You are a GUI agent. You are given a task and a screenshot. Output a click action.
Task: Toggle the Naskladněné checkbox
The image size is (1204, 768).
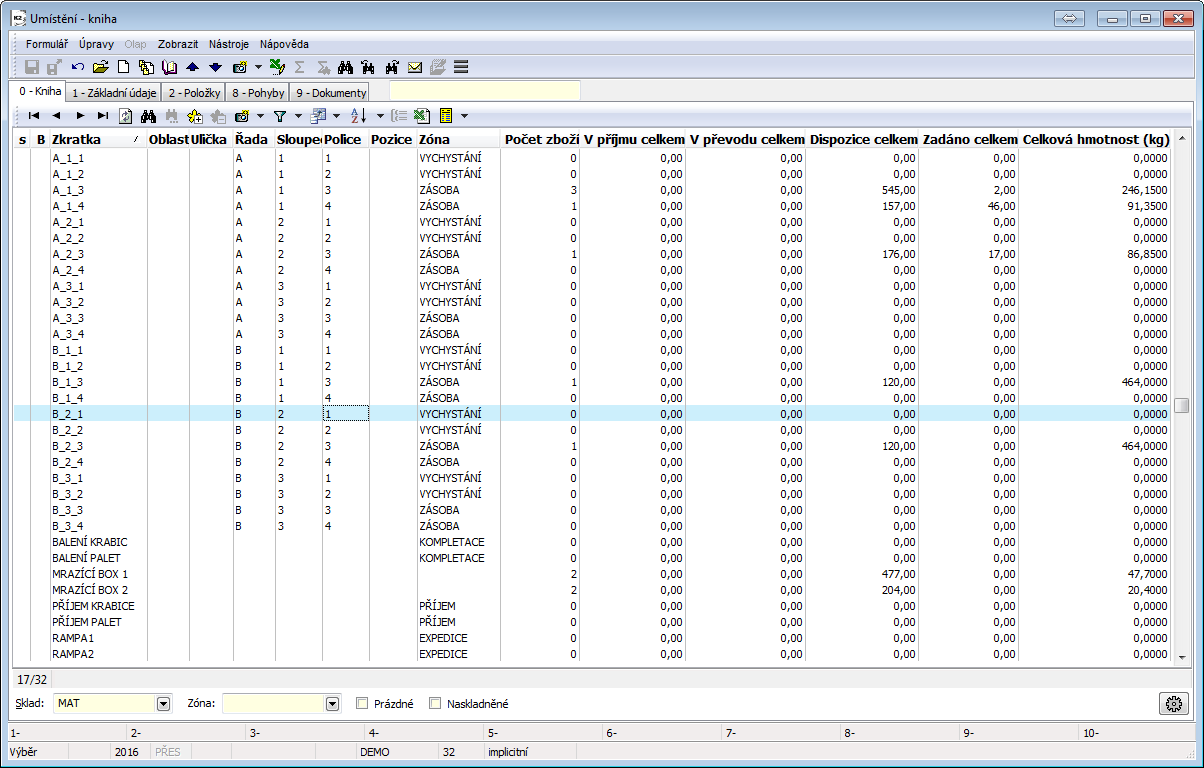[435, 703]
